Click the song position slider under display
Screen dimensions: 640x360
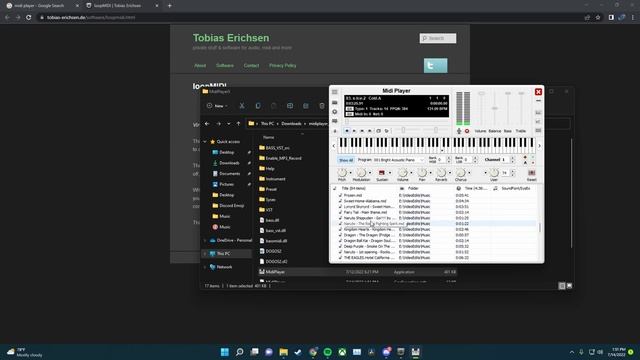point(396,122)
